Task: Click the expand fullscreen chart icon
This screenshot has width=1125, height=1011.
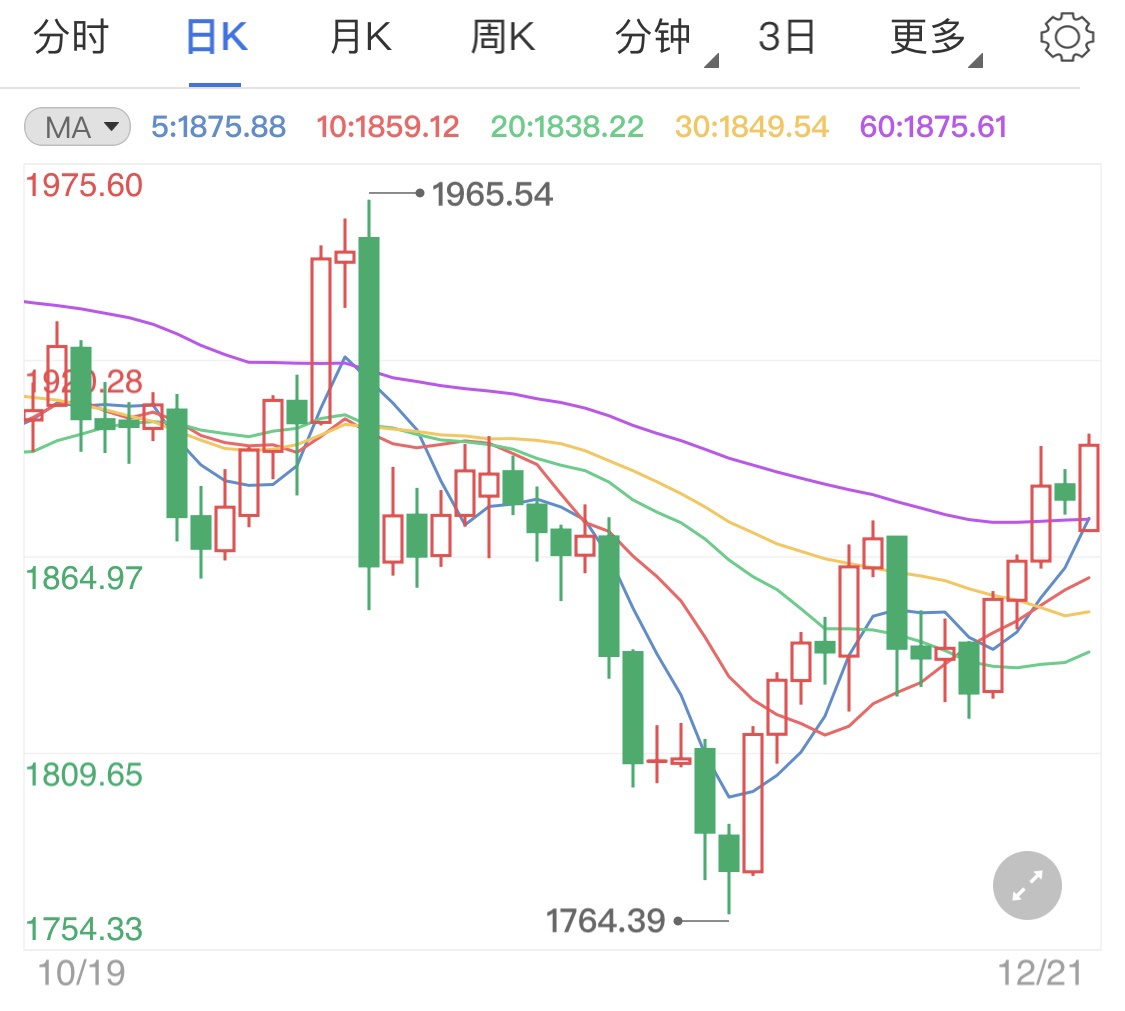Action: (x=1027, y=885)
